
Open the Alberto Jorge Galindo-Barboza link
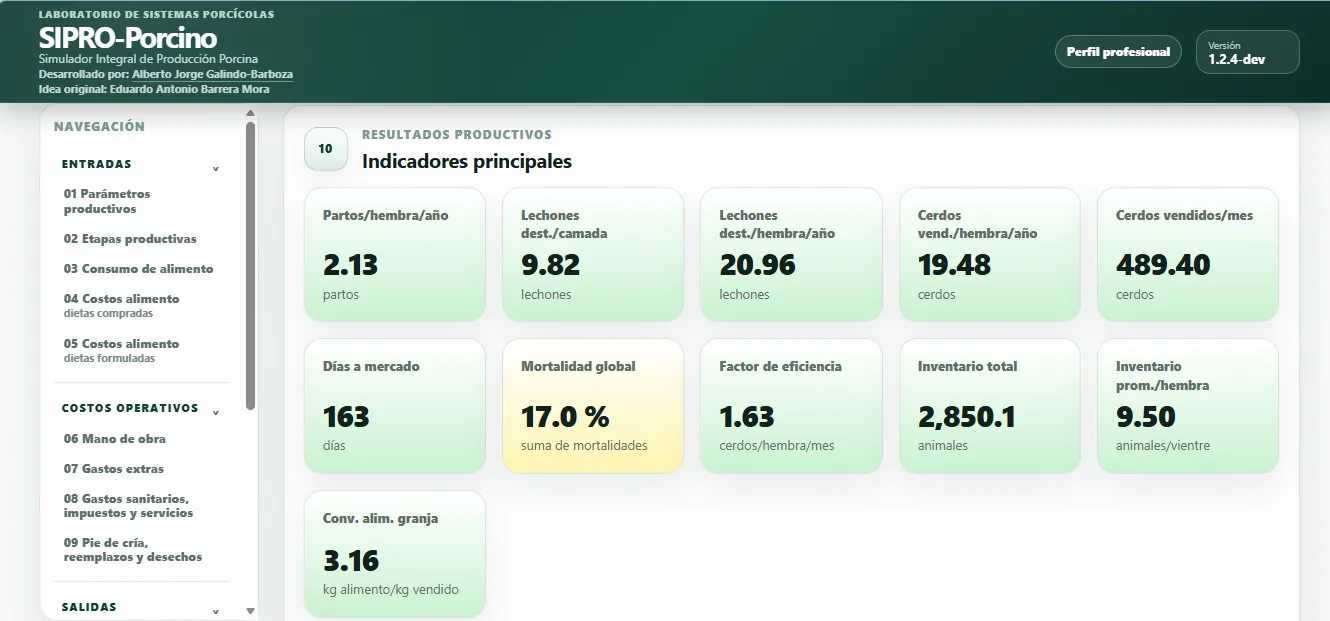pyautogui.click(x=212, y=74)
